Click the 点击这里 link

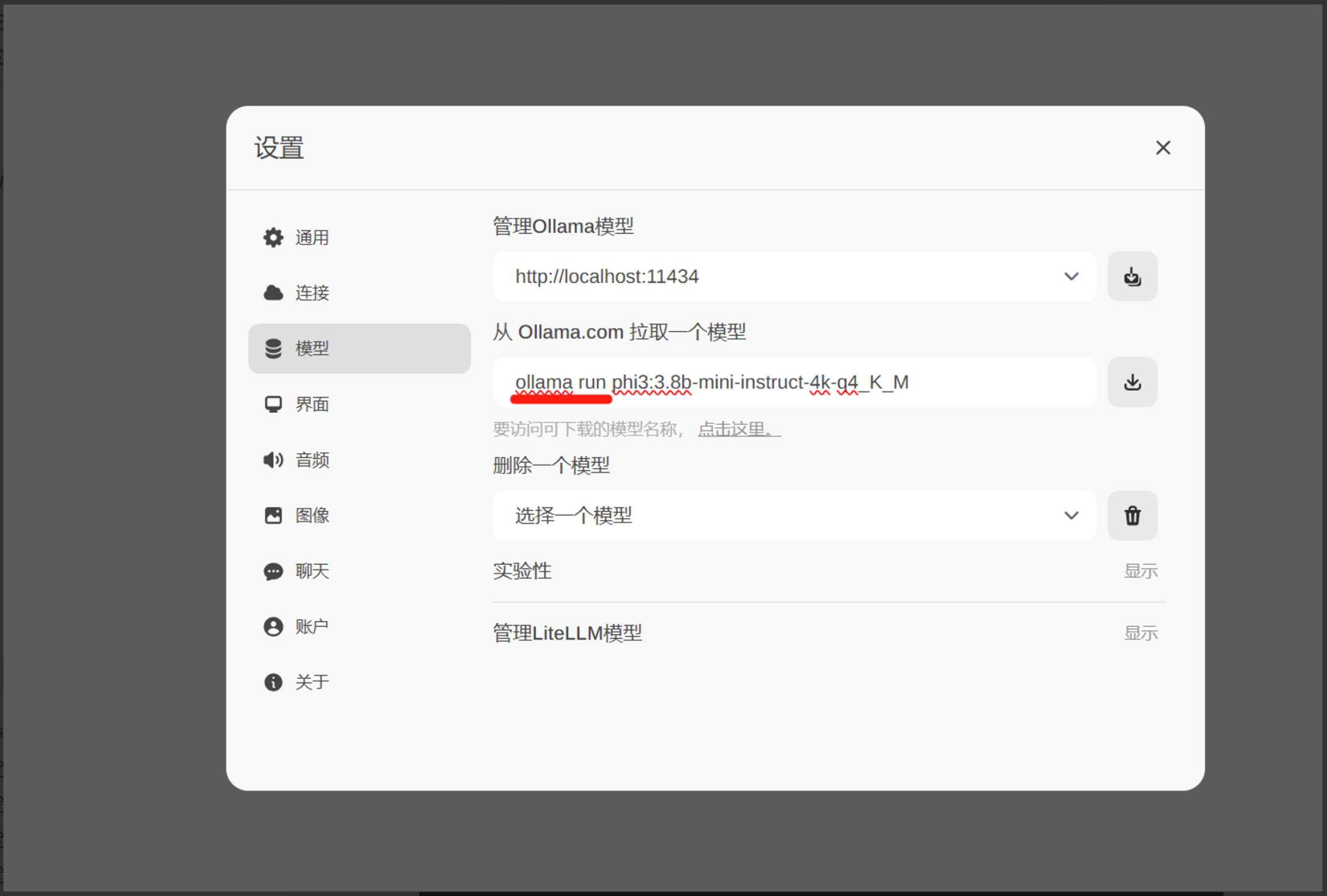coord(738,429)
